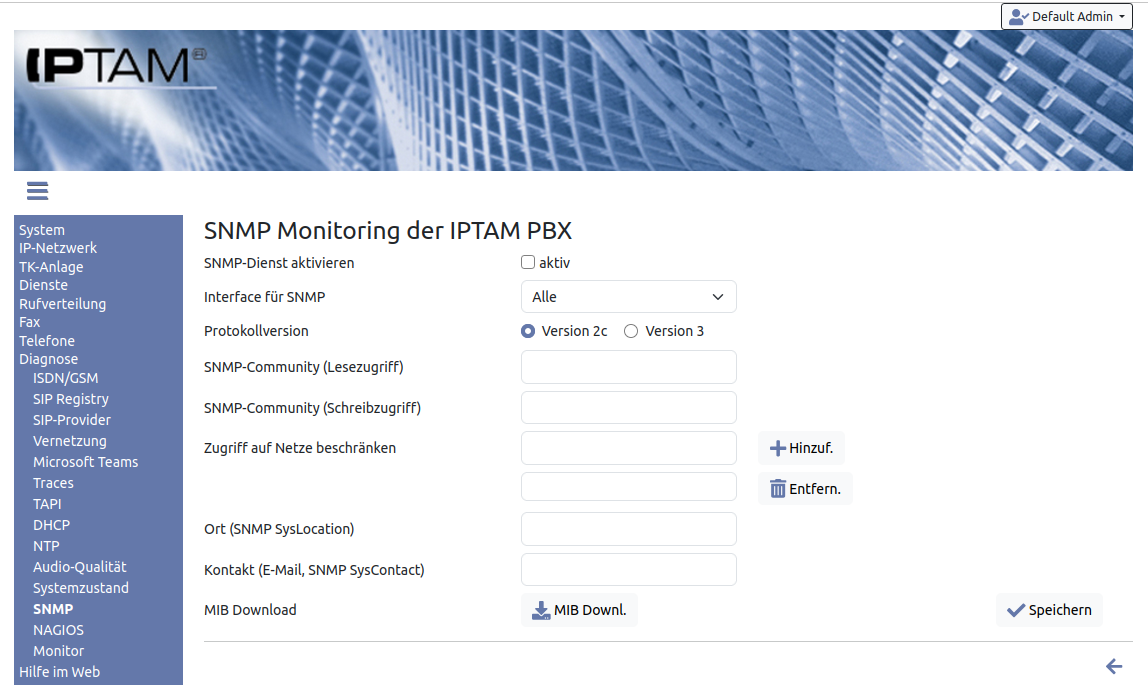Screen dimensions: 1148x693
Task: Click the back arrow icon
Action: click(1114, 667)
